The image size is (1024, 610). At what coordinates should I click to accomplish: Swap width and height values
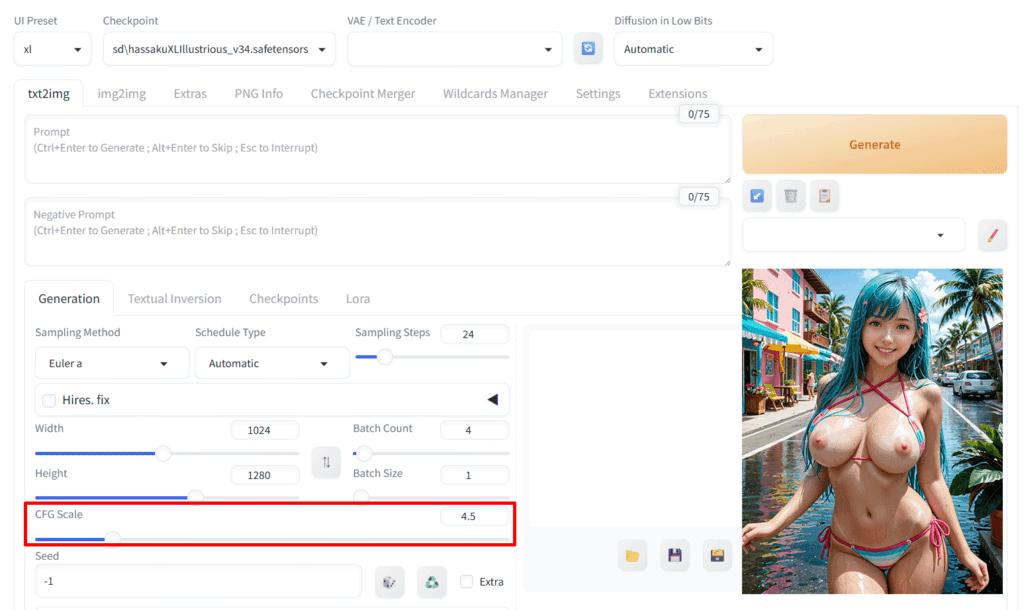pyautogui.click(x=326, y=462)
